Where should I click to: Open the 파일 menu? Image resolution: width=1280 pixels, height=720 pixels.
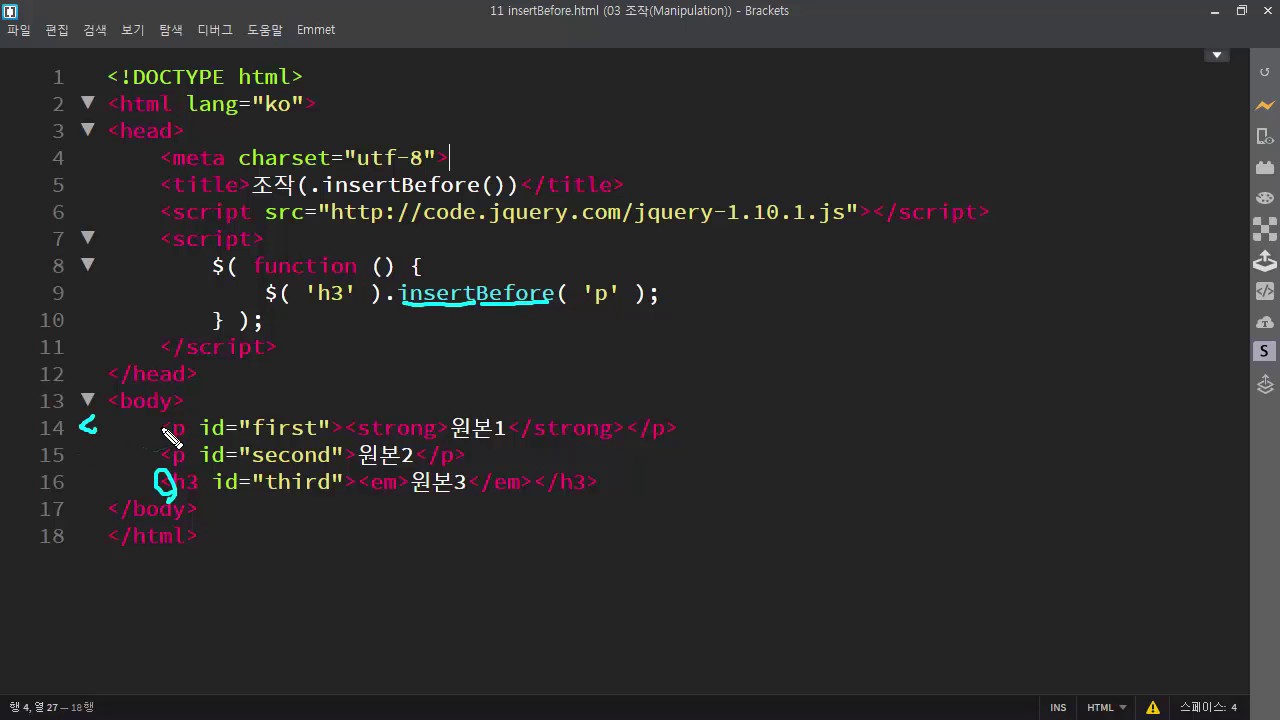click(19, 30)
